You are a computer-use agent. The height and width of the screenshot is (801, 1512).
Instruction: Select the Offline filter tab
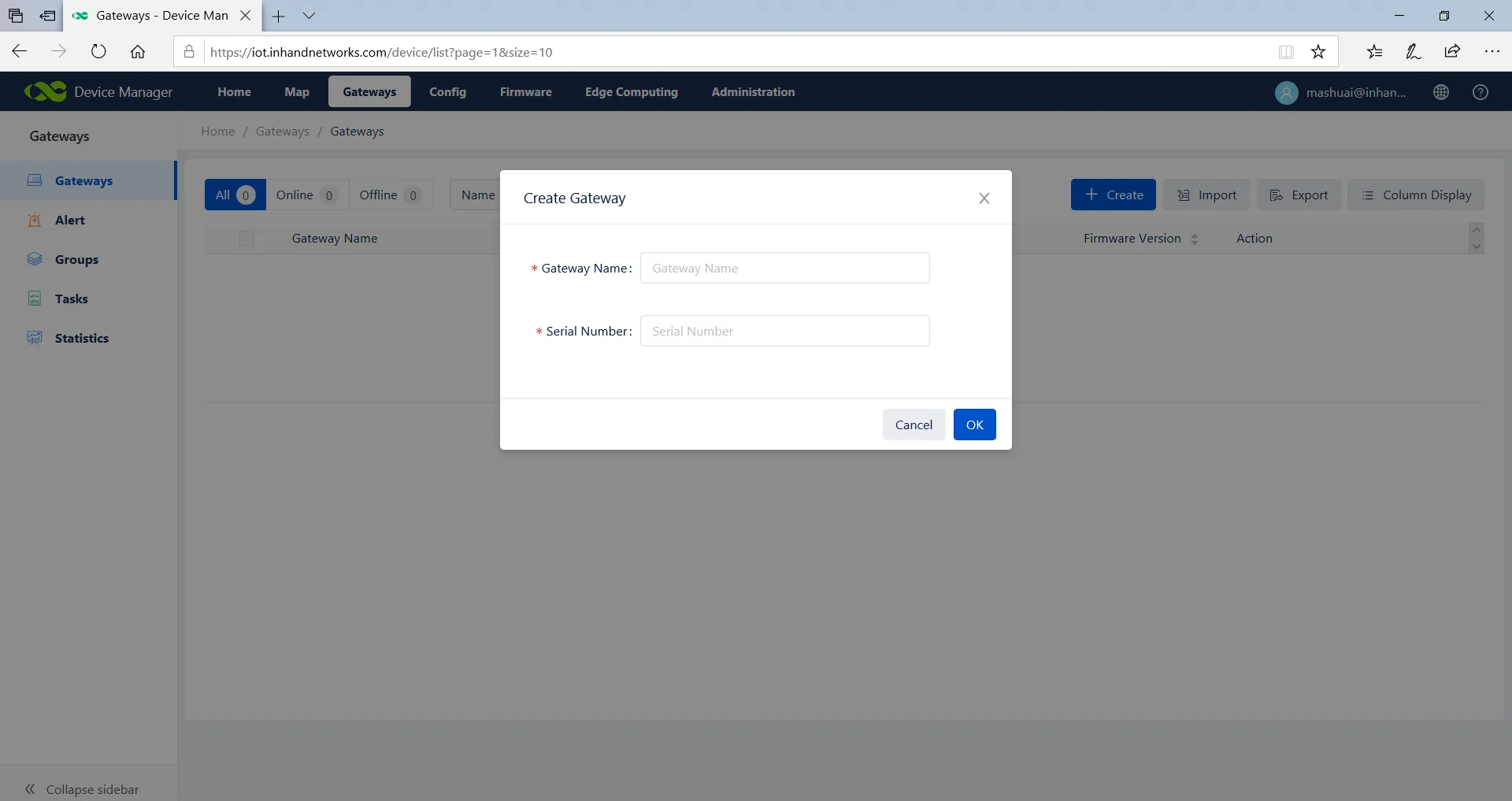pos(391,195)
